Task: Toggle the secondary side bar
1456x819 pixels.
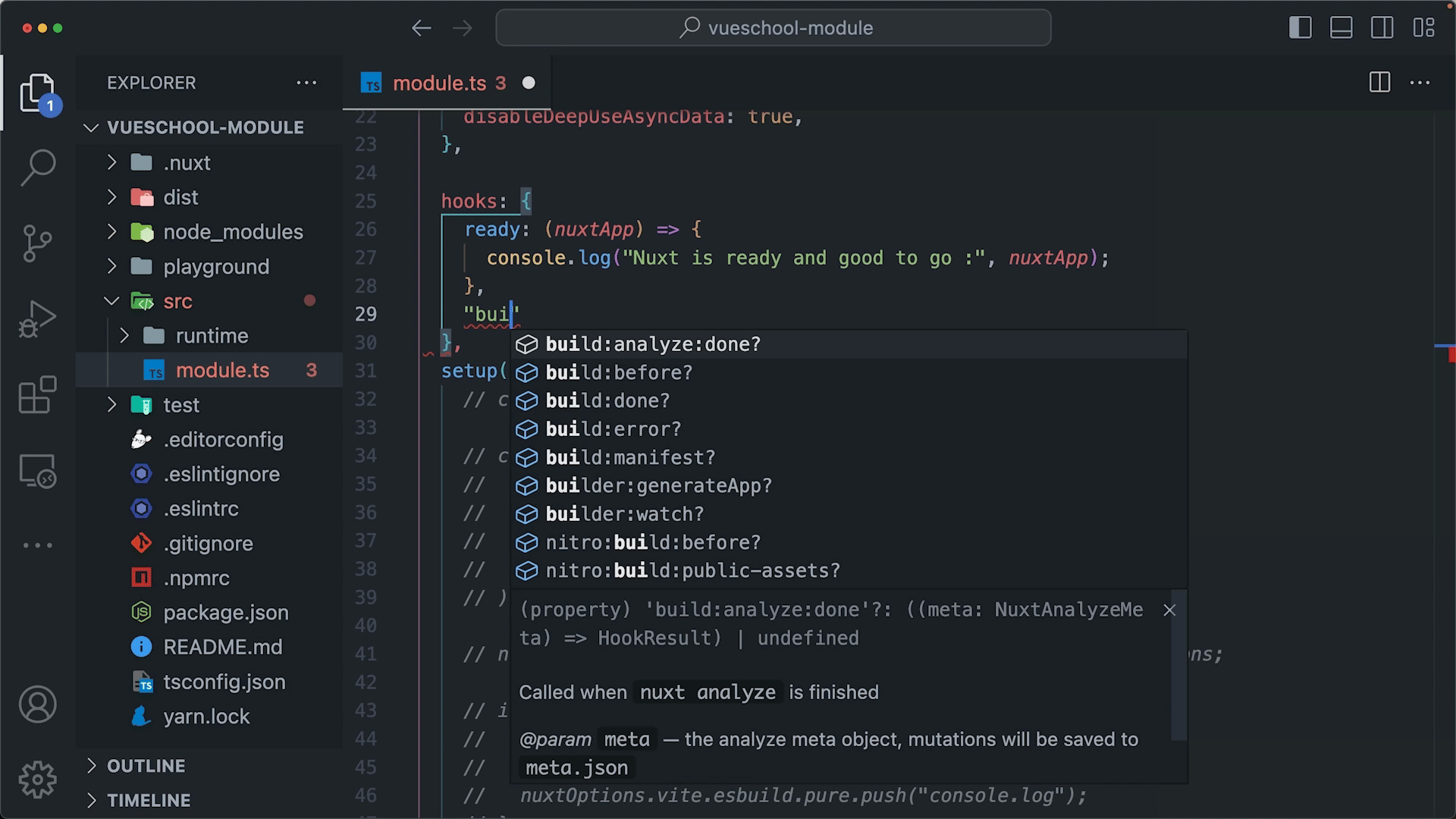Action: coord(1382,28)
